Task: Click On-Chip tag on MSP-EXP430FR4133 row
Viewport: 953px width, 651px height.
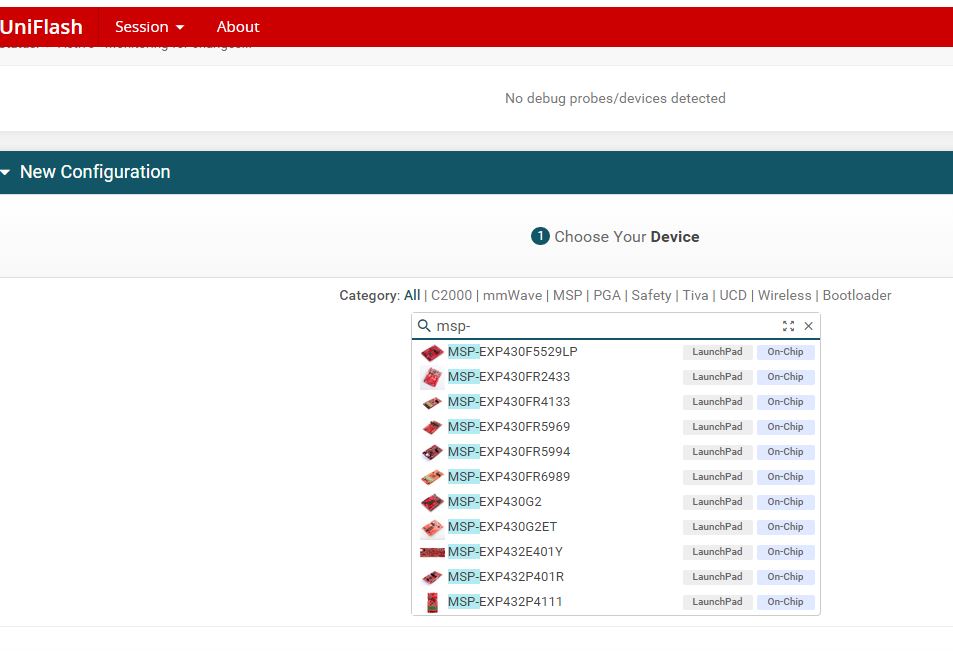Action: pos(785,402)
